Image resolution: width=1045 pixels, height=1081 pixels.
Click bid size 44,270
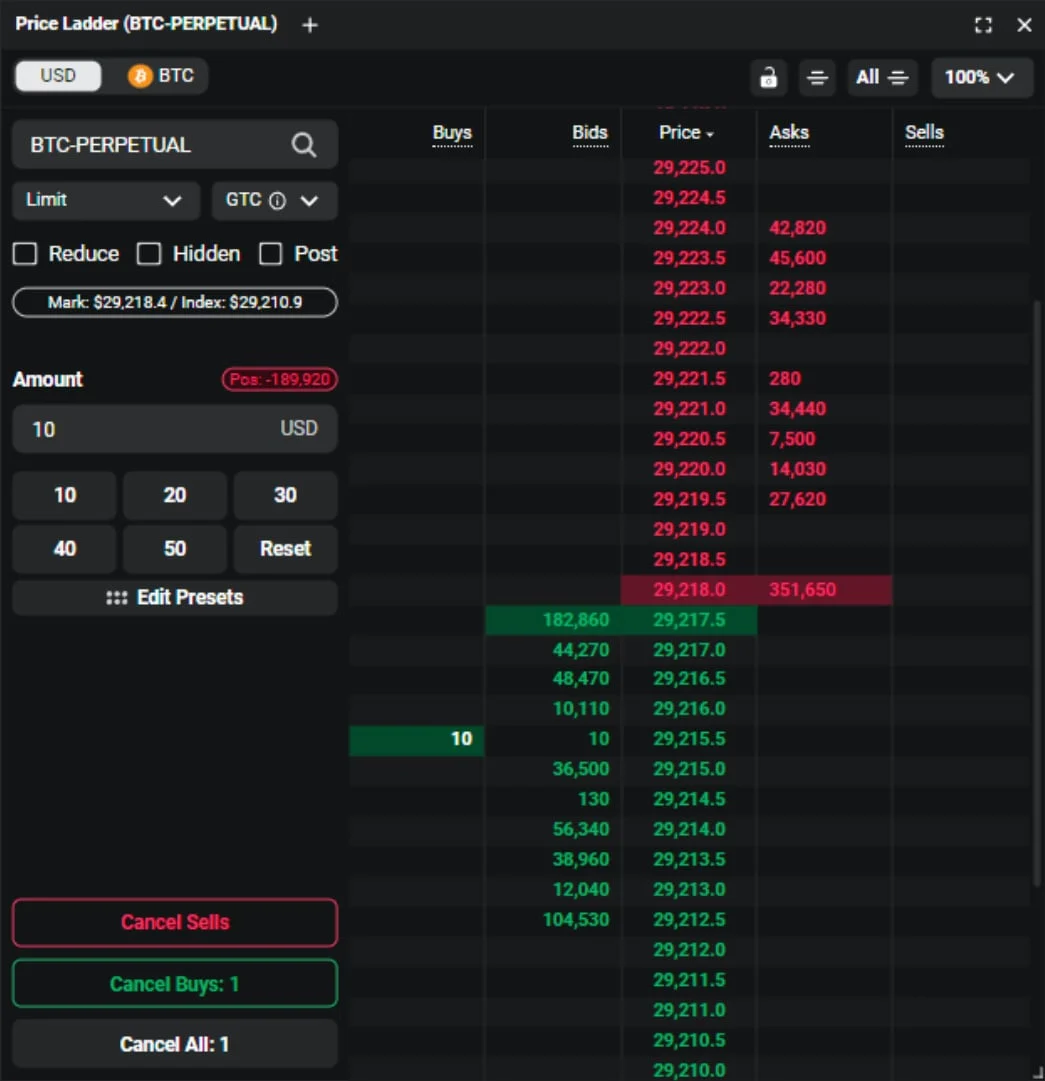581,650
